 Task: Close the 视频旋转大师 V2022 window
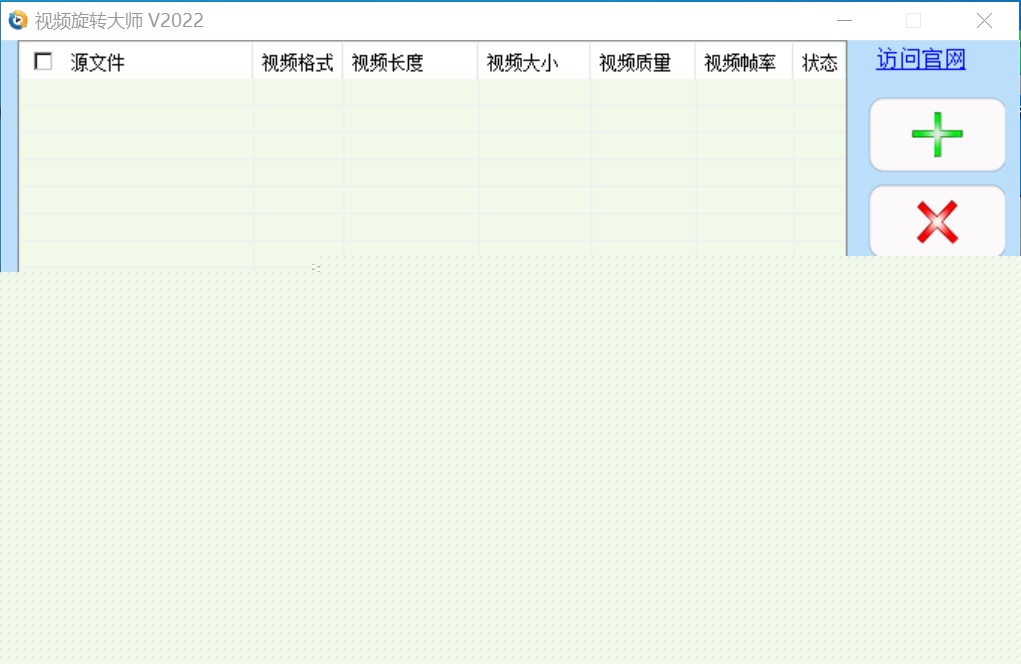[x=985, y=21]
